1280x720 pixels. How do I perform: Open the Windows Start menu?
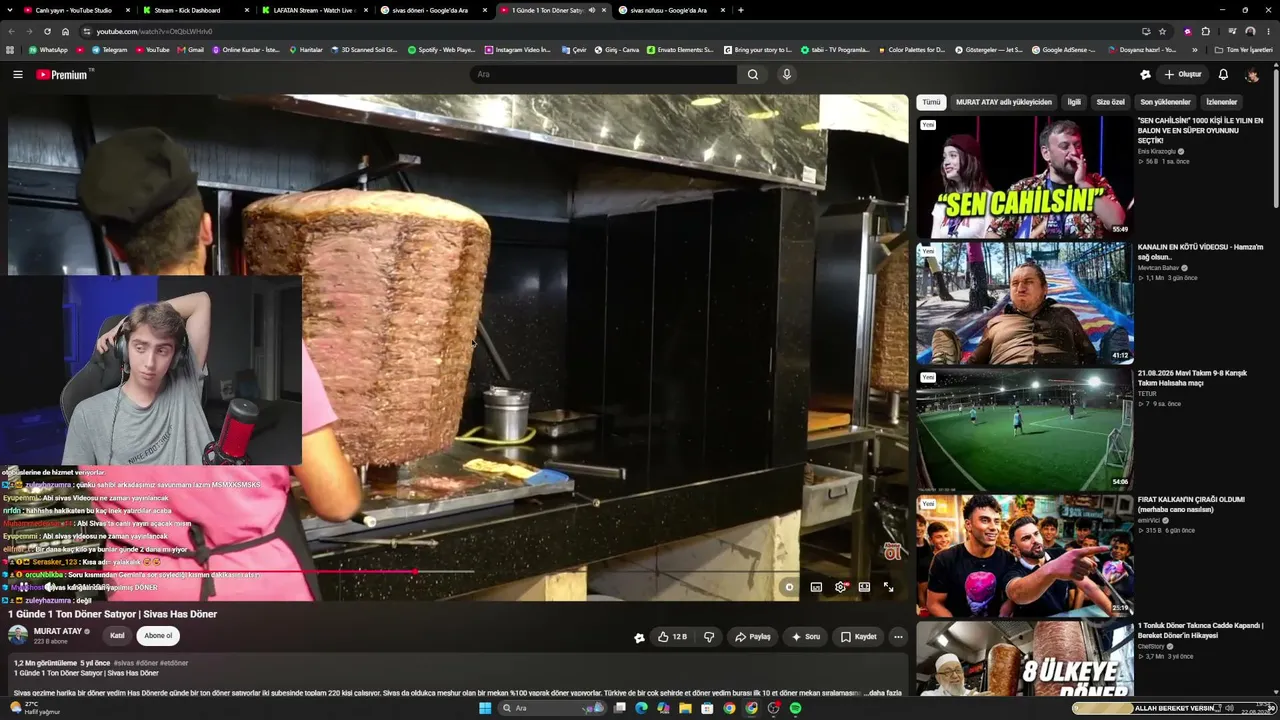[485, 708]
